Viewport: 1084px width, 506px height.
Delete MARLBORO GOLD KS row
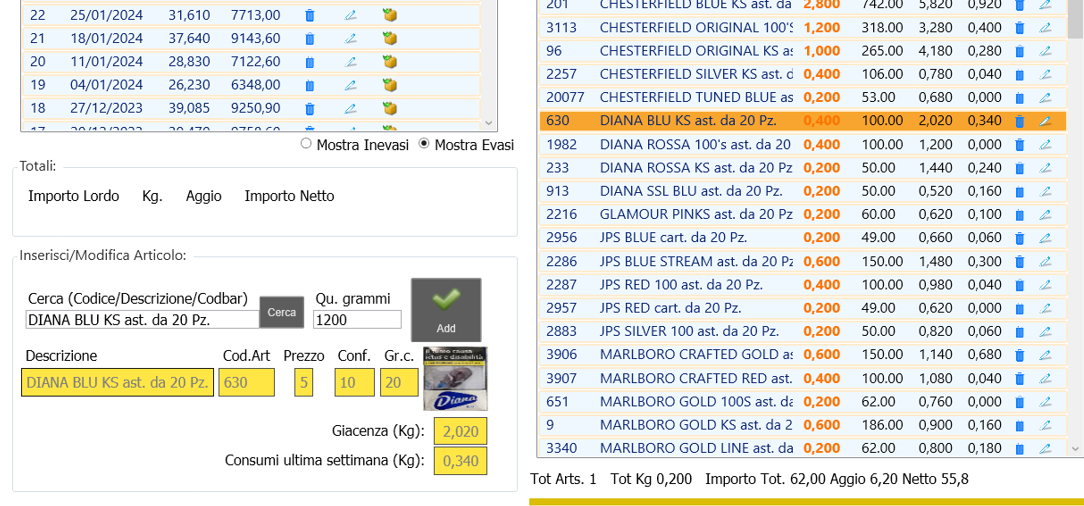[1019, 425]
